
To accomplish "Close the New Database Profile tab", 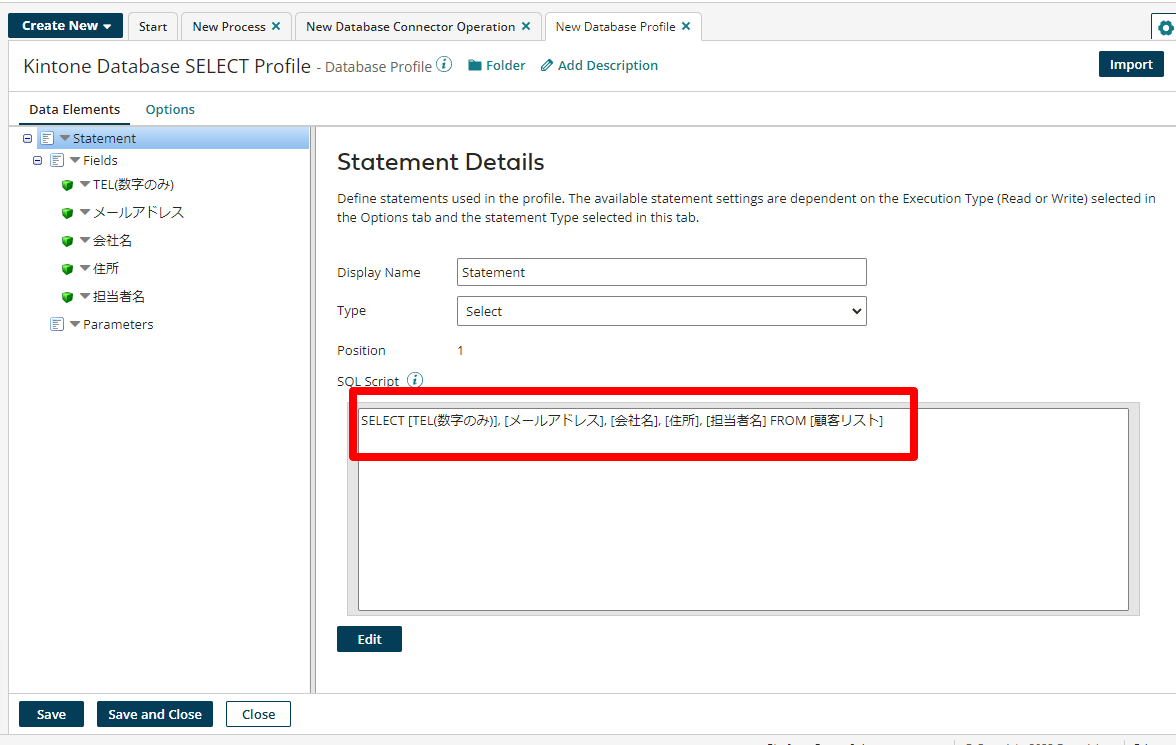I will tap(686, 26).
